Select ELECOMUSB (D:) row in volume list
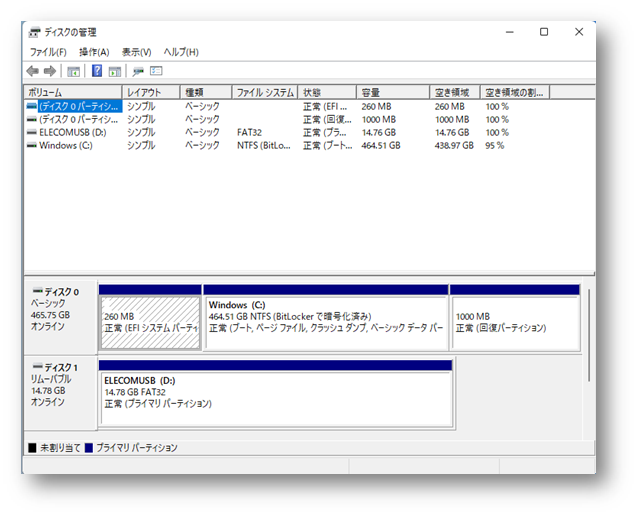 (x=73, y=132)
